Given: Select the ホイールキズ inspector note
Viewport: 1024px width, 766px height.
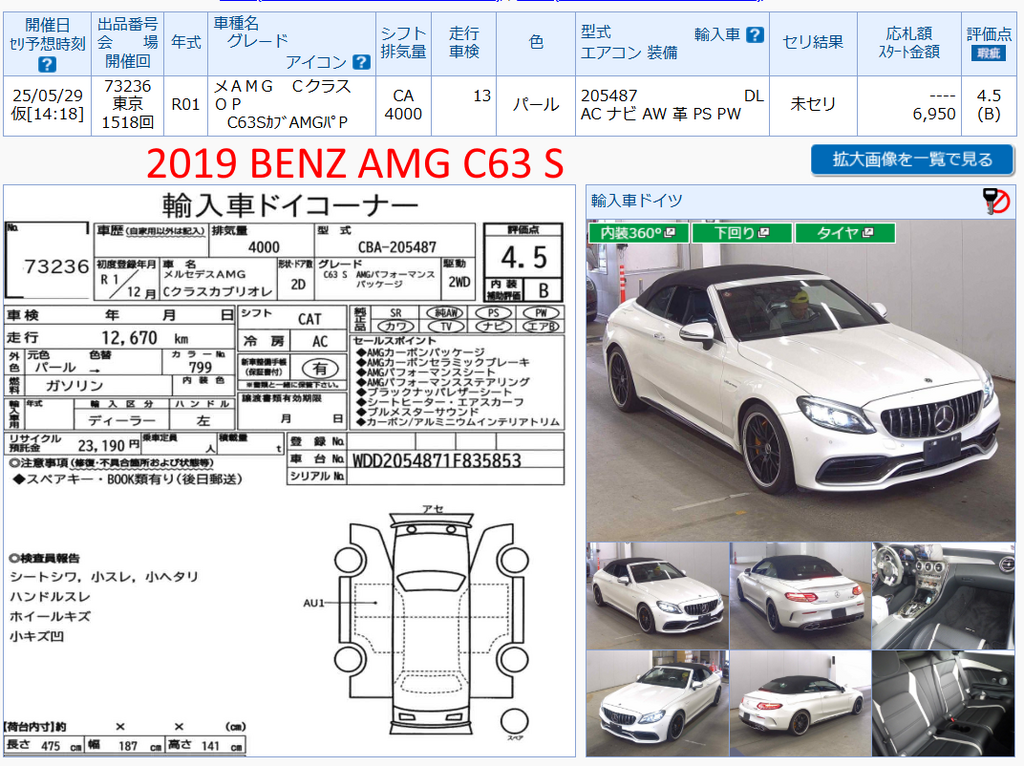Looking at the screenshot, I should (x=50, y=616).
